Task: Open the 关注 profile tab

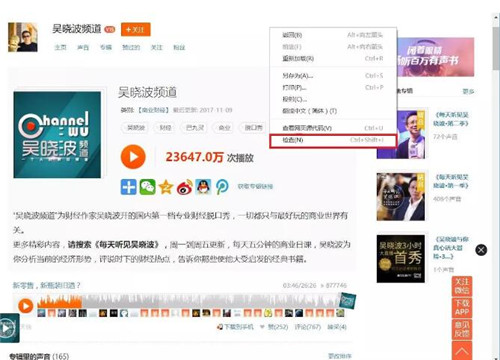Action: pos(156,47)
